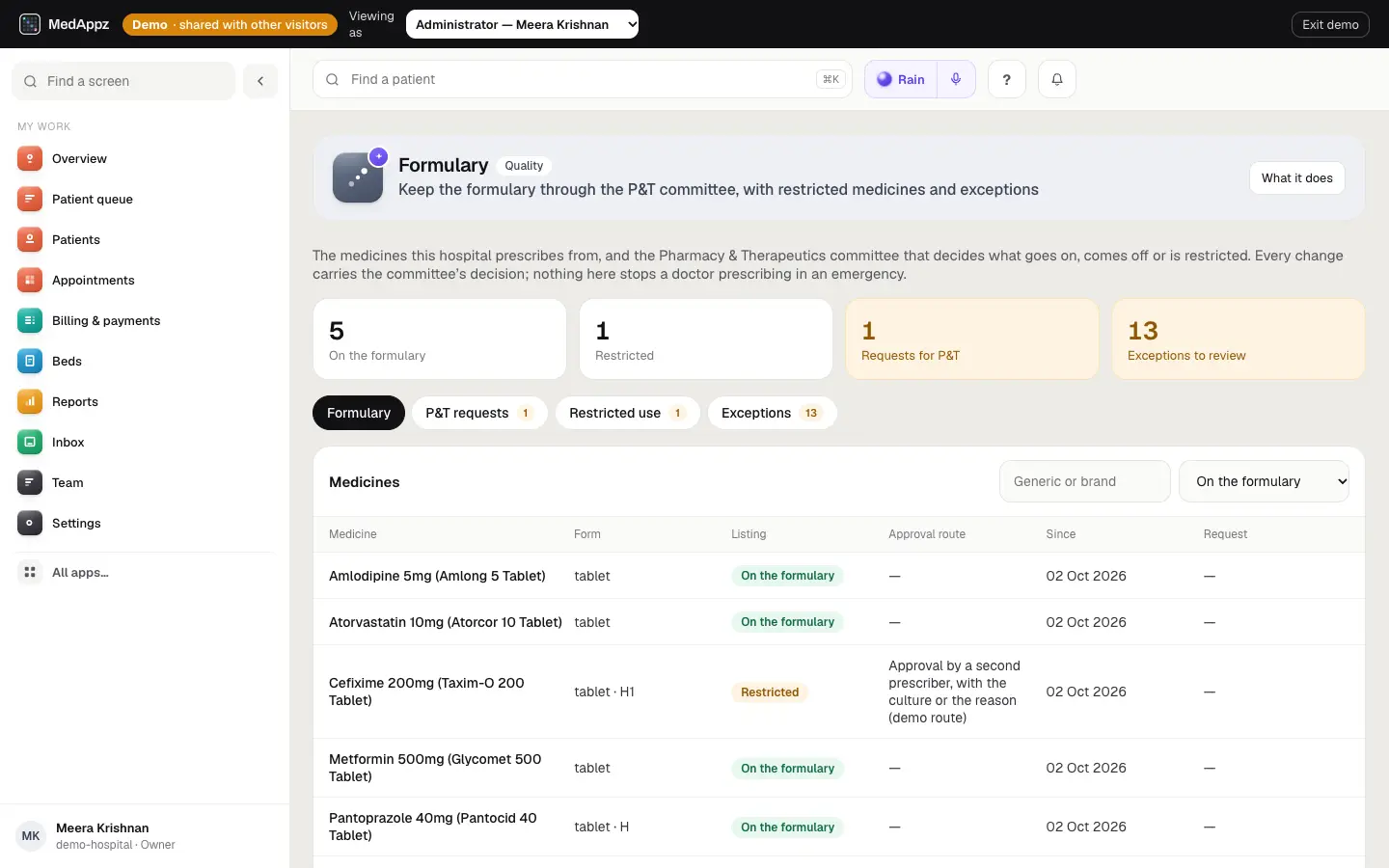Image resolution: width=1389 pixels, height=868 pixels.
Task: Open the Beds icon
Action: [30, 362]
